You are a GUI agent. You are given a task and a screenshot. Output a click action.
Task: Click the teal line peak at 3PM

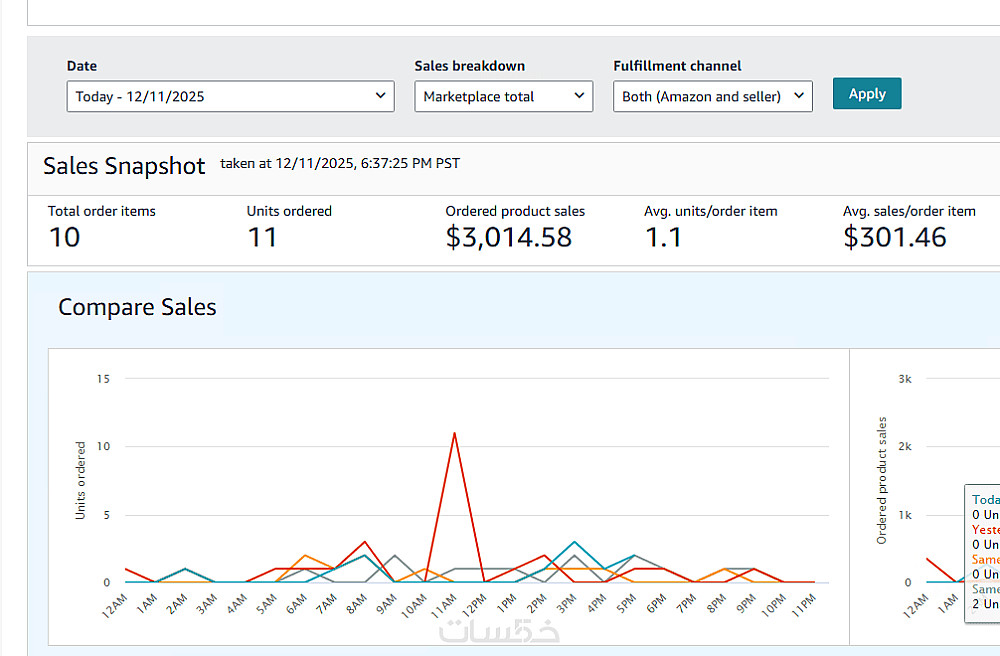pyautogui.click(x=574, y=542)
